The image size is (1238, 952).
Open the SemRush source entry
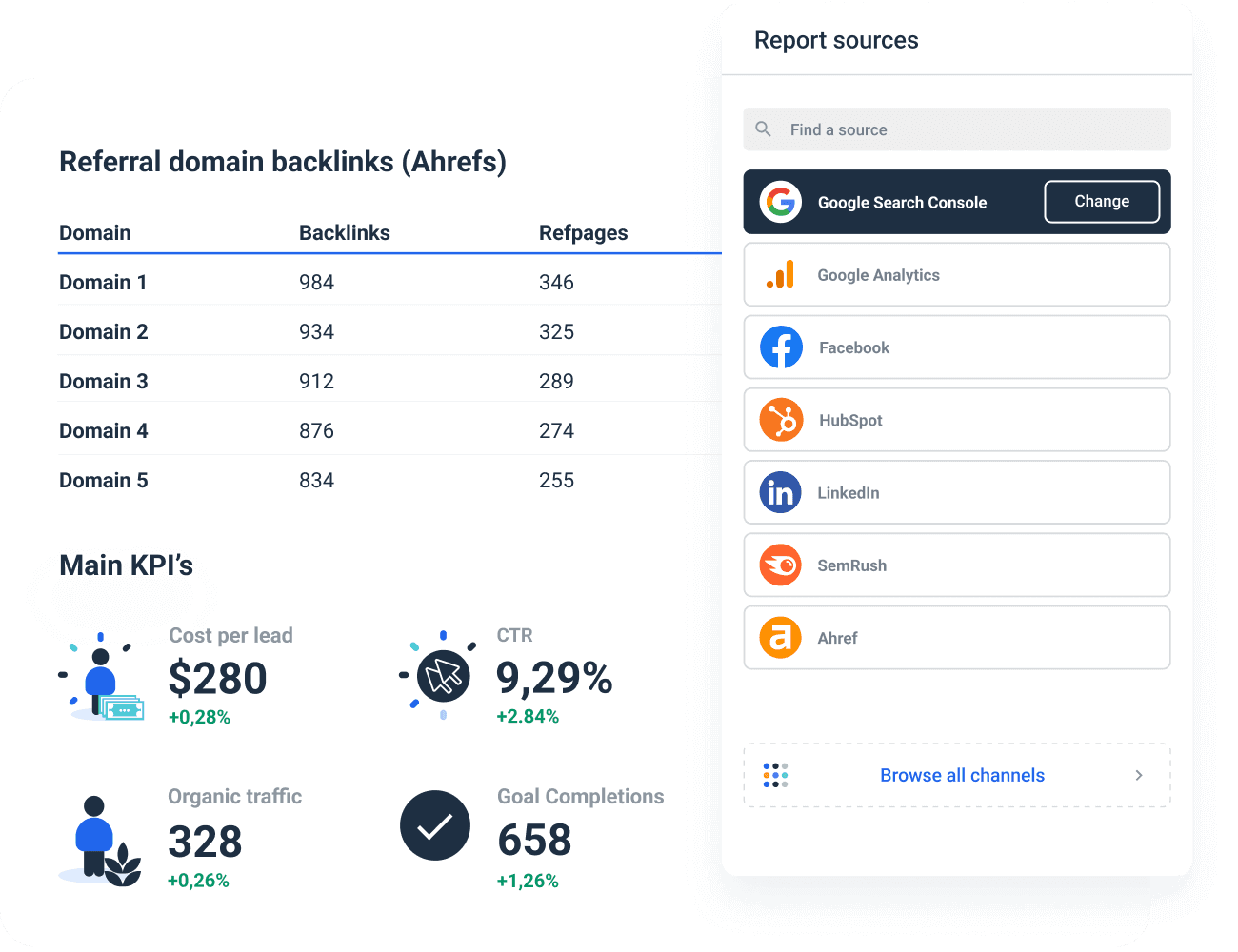tap(956, 565)
